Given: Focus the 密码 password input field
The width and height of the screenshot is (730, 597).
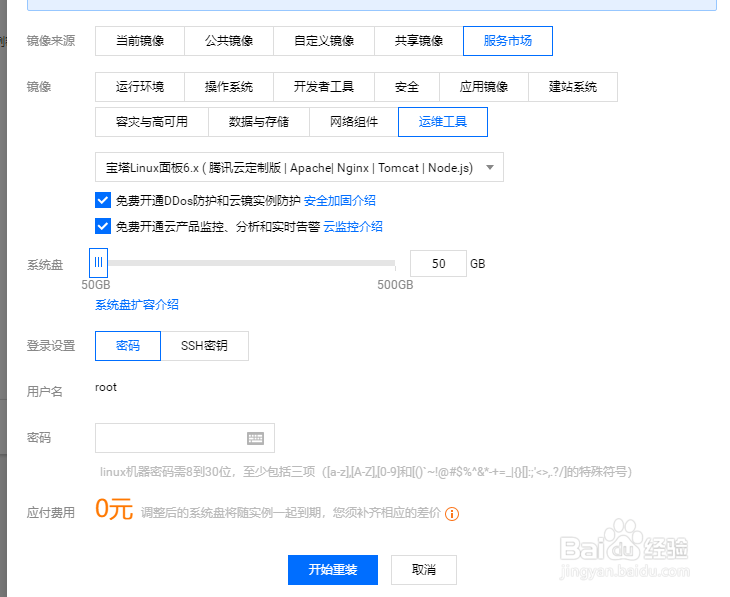Looking at the screenshot, I should (x=185, y=438).
